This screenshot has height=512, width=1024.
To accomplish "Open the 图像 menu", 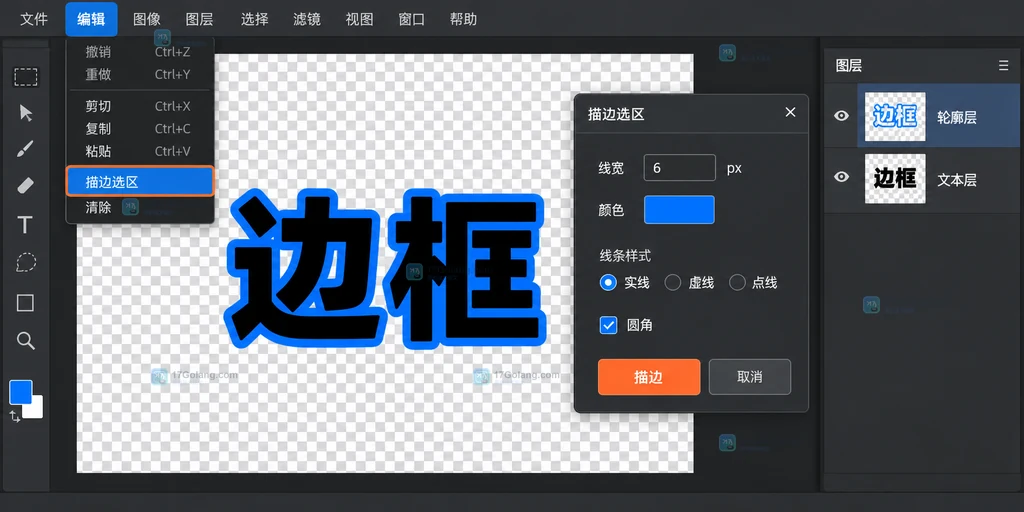I will tap(147, 19).
